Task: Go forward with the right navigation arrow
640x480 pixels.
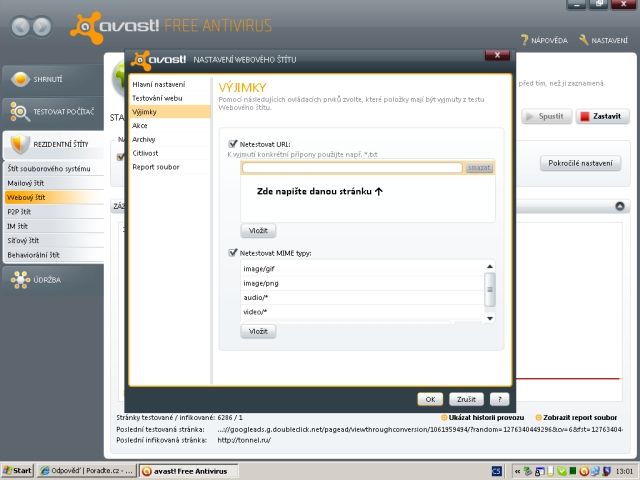Action: tap(42, 27)
